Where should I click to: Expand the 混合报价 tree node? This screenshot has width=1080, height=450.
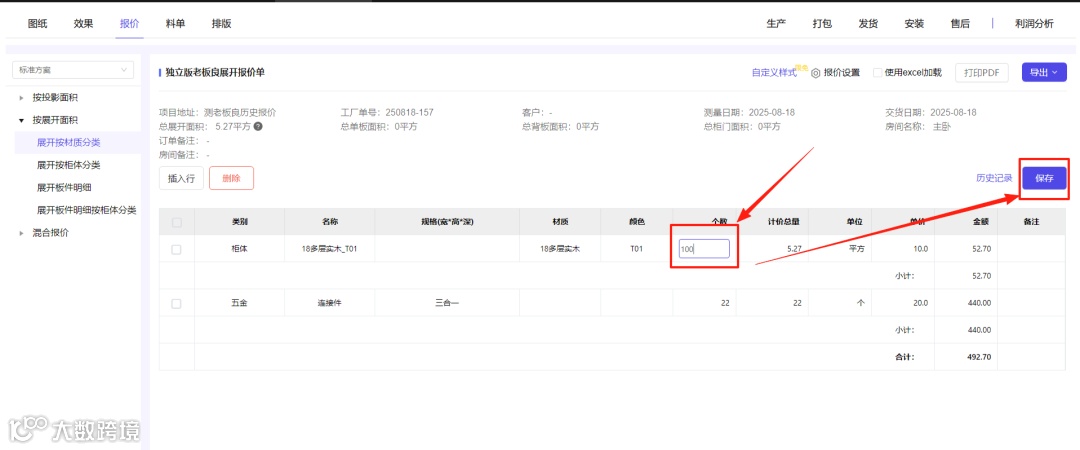click(21, 233)
